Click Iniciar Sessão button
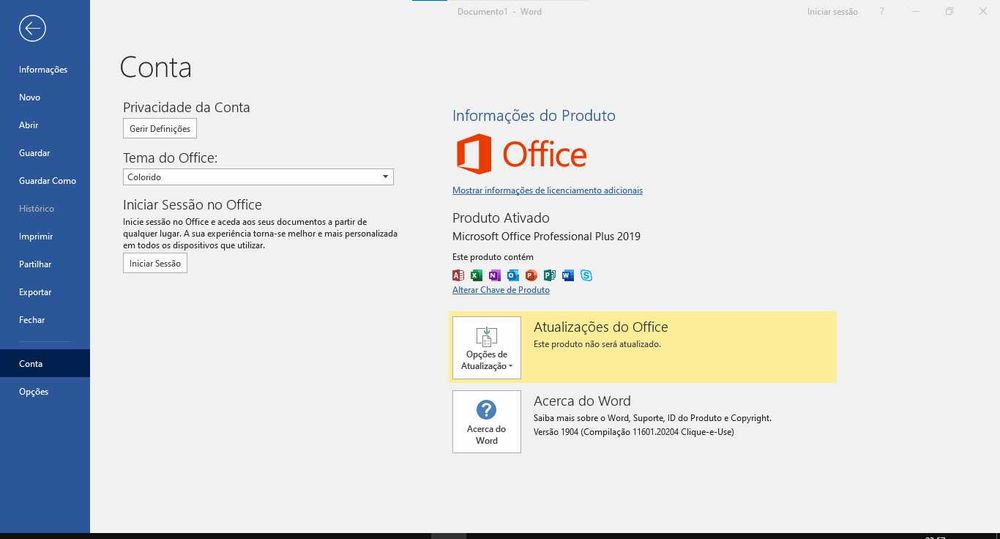The image size is (1000, 539). [x=155, y=263]
